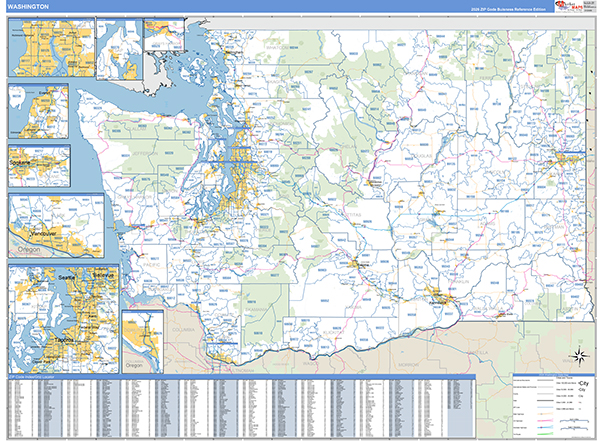The image size is (600, 441).
Task: Click the SKAMANIA county label
Action: pyautogui.click(x=257, y=309)
